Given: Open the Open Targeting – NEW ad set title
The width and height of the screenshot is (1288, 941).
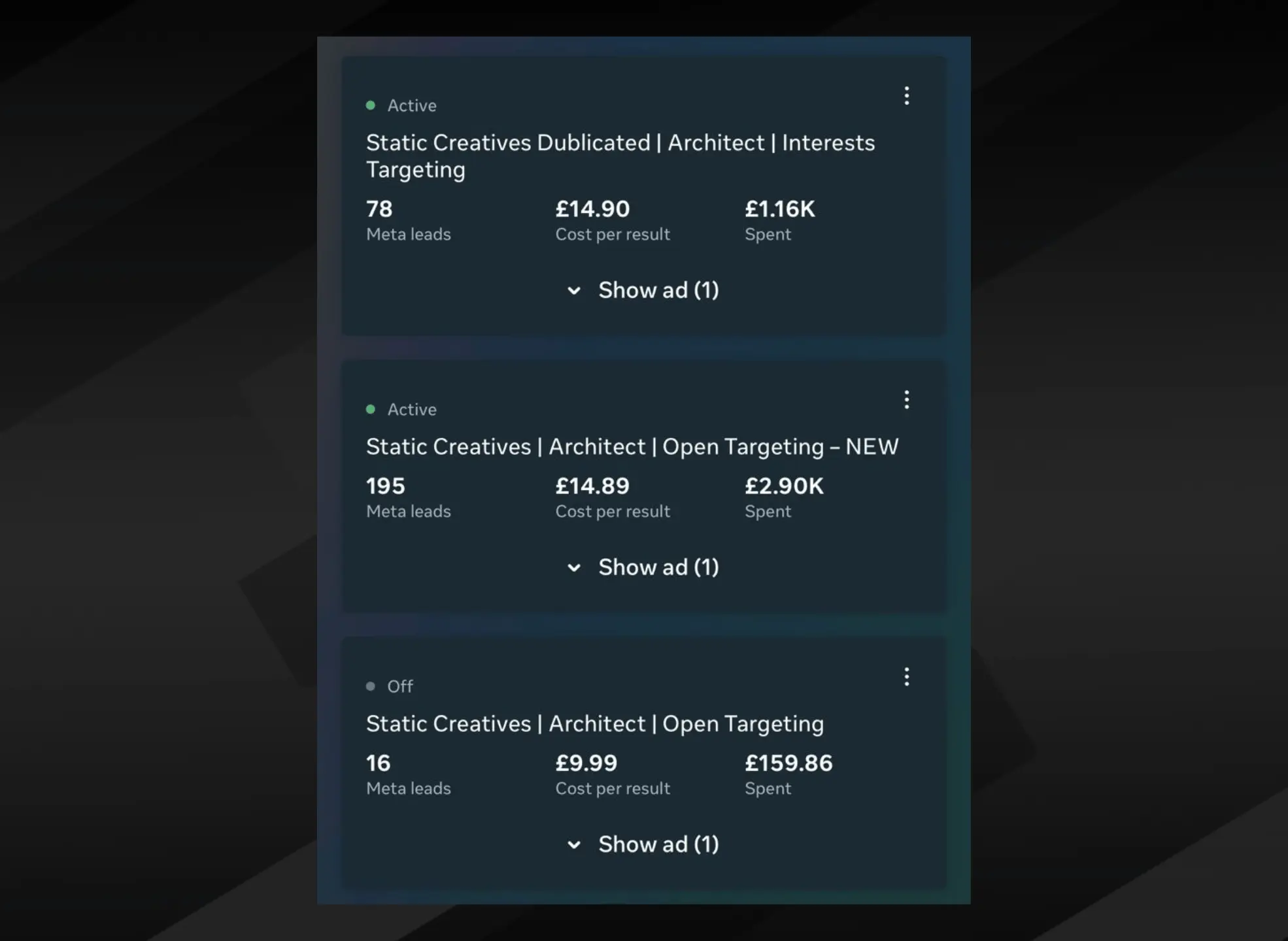Looking at the screenshot, I should coord(632,447).
